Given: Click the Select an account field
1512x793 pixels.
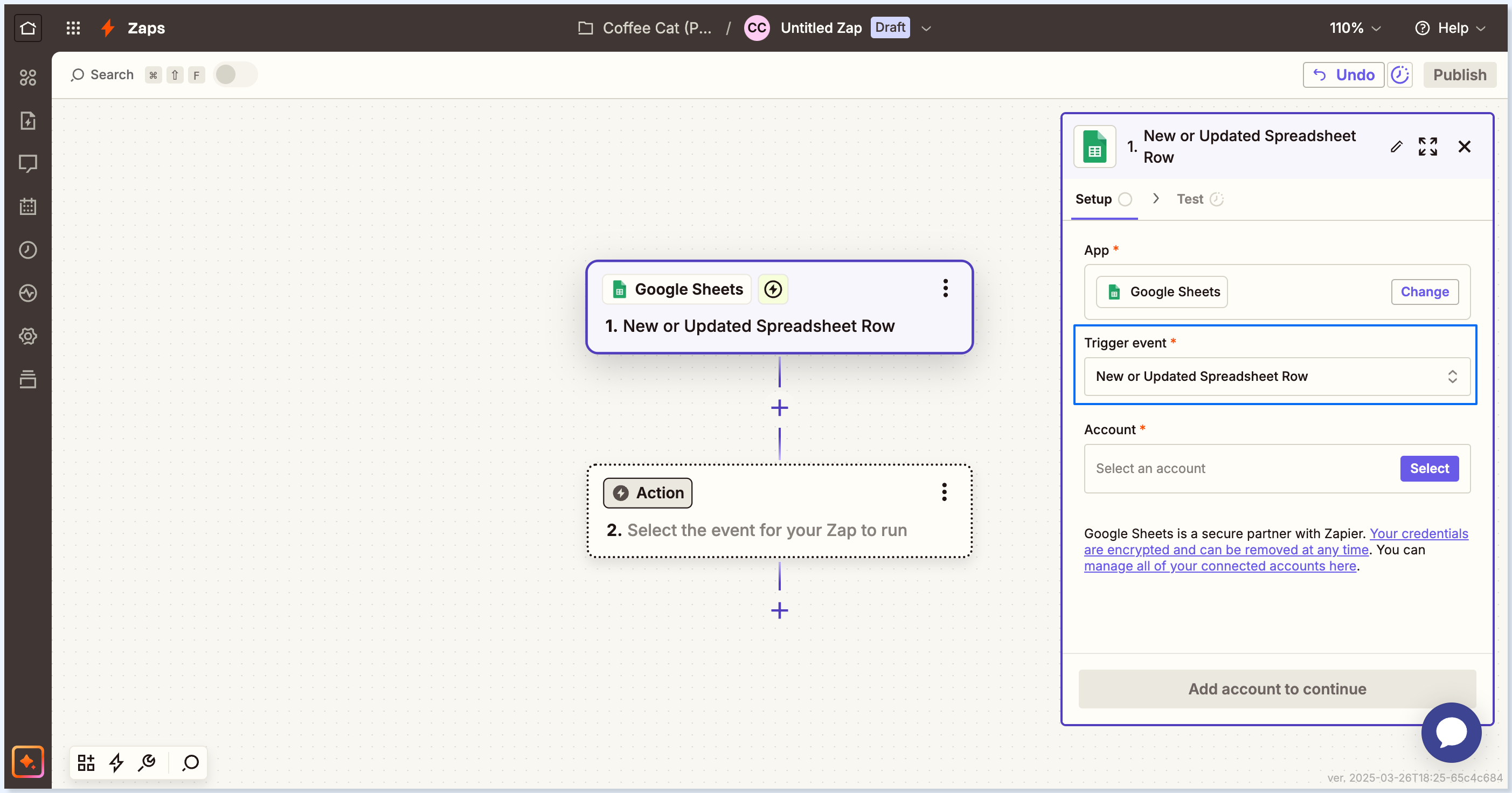Looking at the screenshot, I should tap(1276, 468).
